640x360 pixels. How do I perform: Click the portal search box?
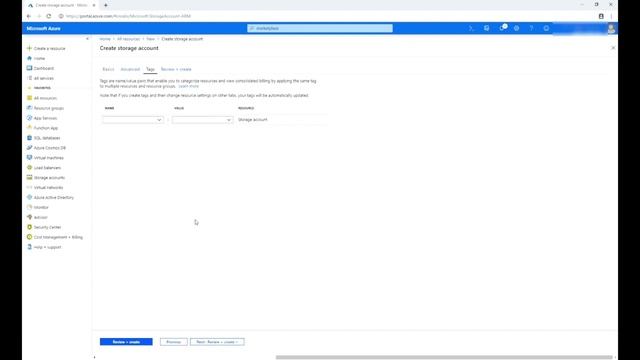coord(320,28)
